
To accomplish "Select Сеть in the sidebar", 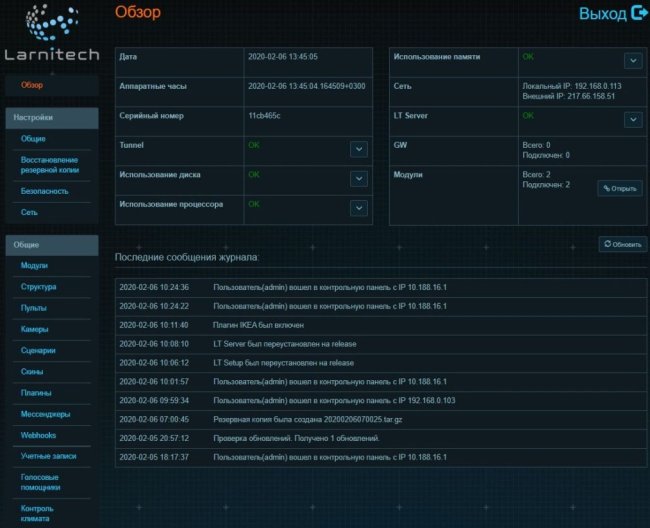I will pos(29,212).
